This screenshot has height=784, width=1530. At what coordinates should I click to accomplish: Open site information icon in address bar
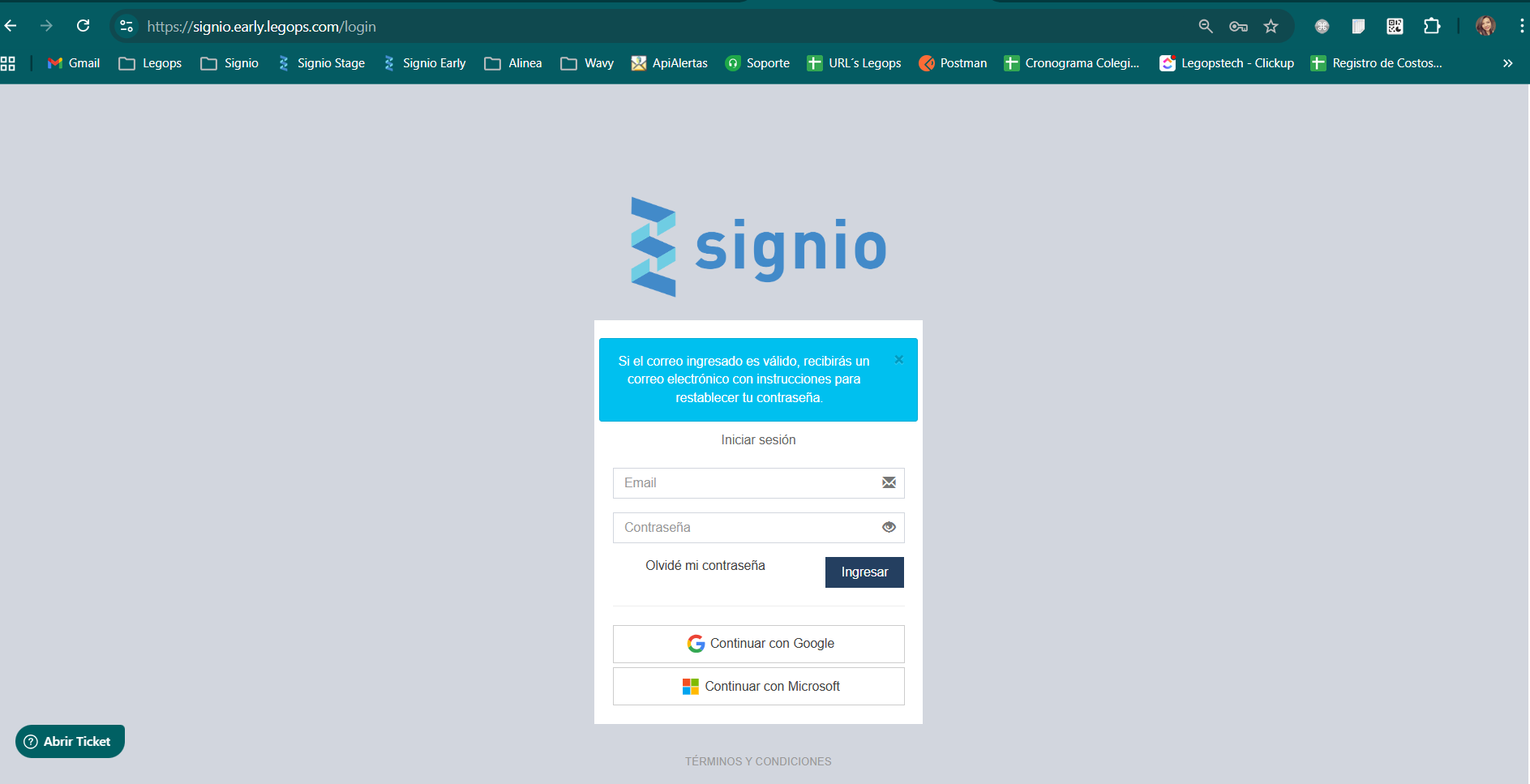[126, 26]
